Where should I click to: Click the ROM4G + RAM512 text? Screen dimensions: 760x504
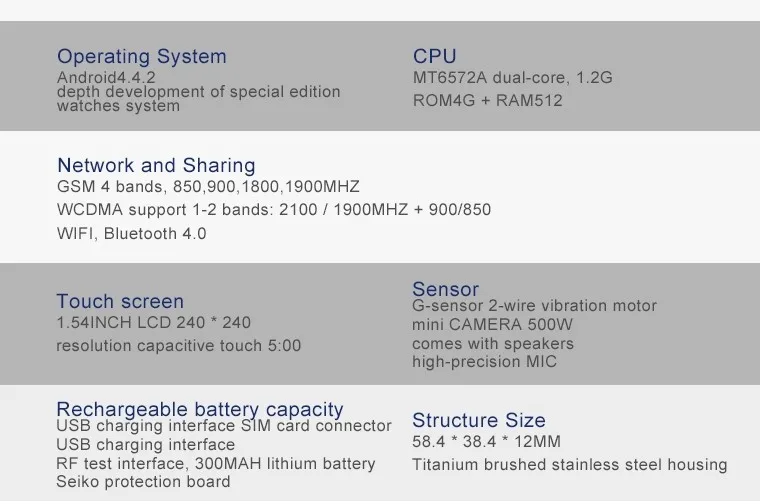coord(487,100)
